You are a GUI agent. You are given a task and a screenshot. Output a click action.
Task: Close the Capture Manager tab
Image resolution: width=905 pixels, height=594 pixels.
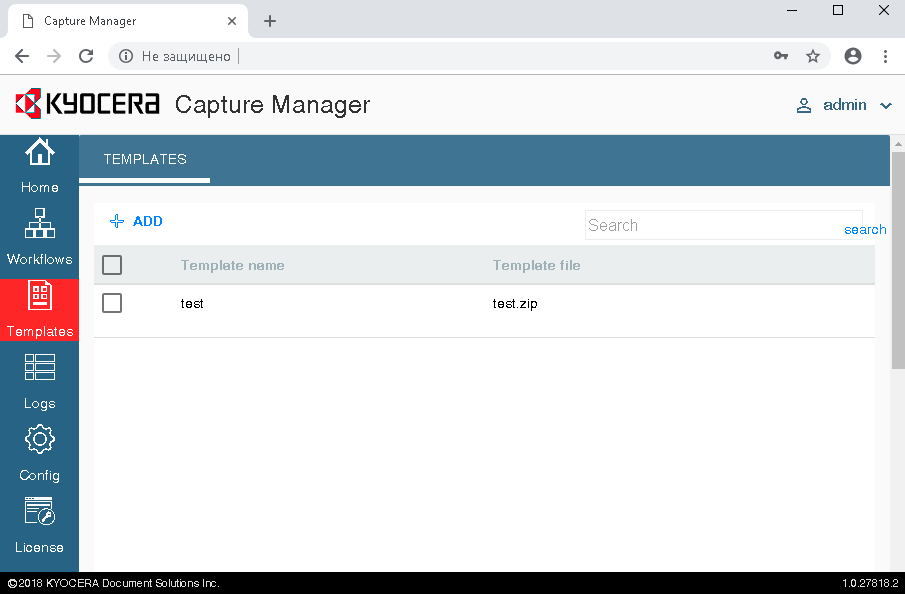[232, 21]
